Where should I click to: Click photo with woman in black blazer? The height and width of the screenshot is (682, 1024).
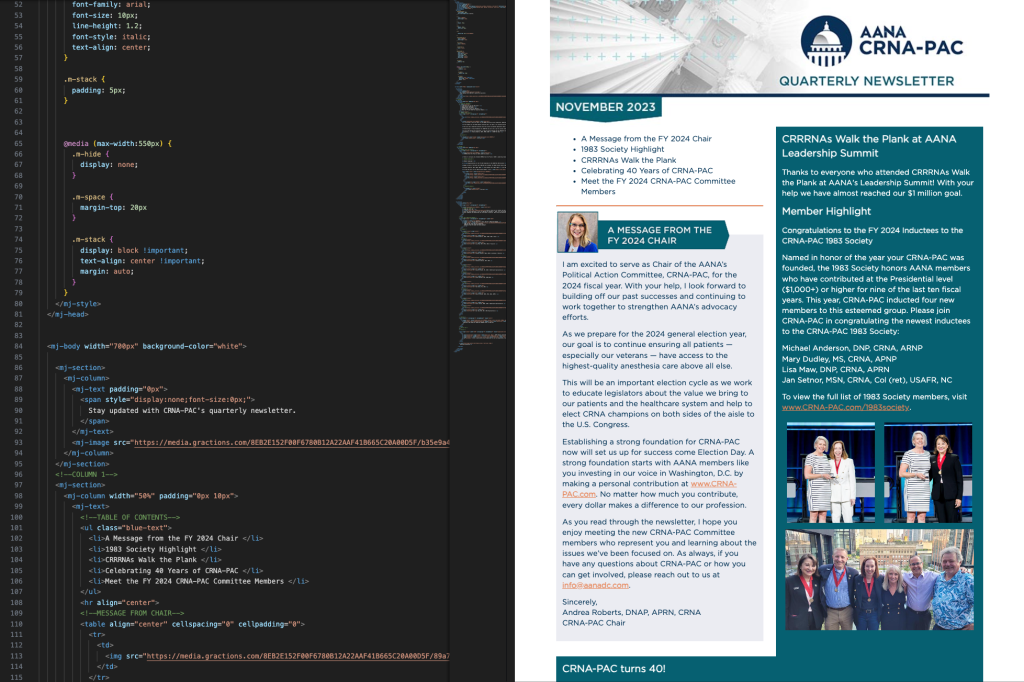click(x=928, y=472)
